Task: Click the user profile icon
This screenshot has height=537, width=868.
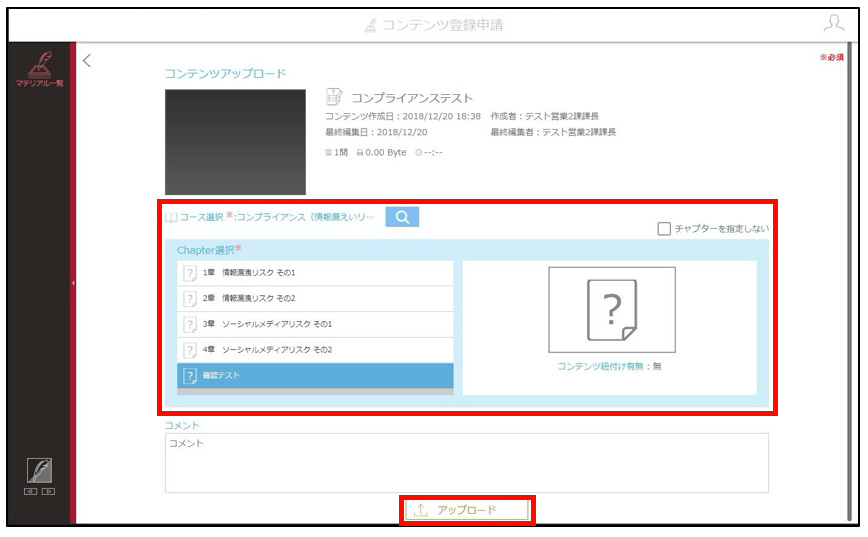Action: pyautogui.click(x=834, y=23)
